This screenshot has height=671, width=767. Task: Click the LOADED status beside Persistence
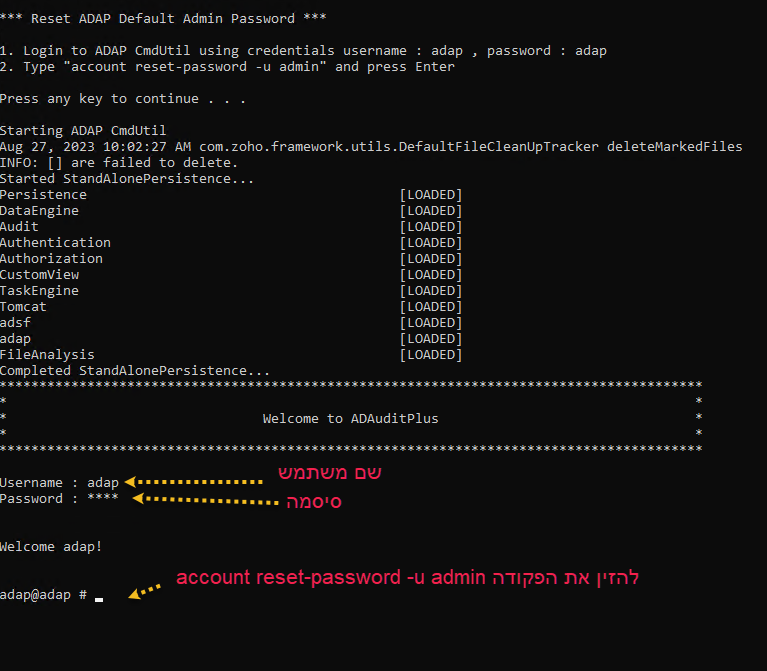point(430,195)
